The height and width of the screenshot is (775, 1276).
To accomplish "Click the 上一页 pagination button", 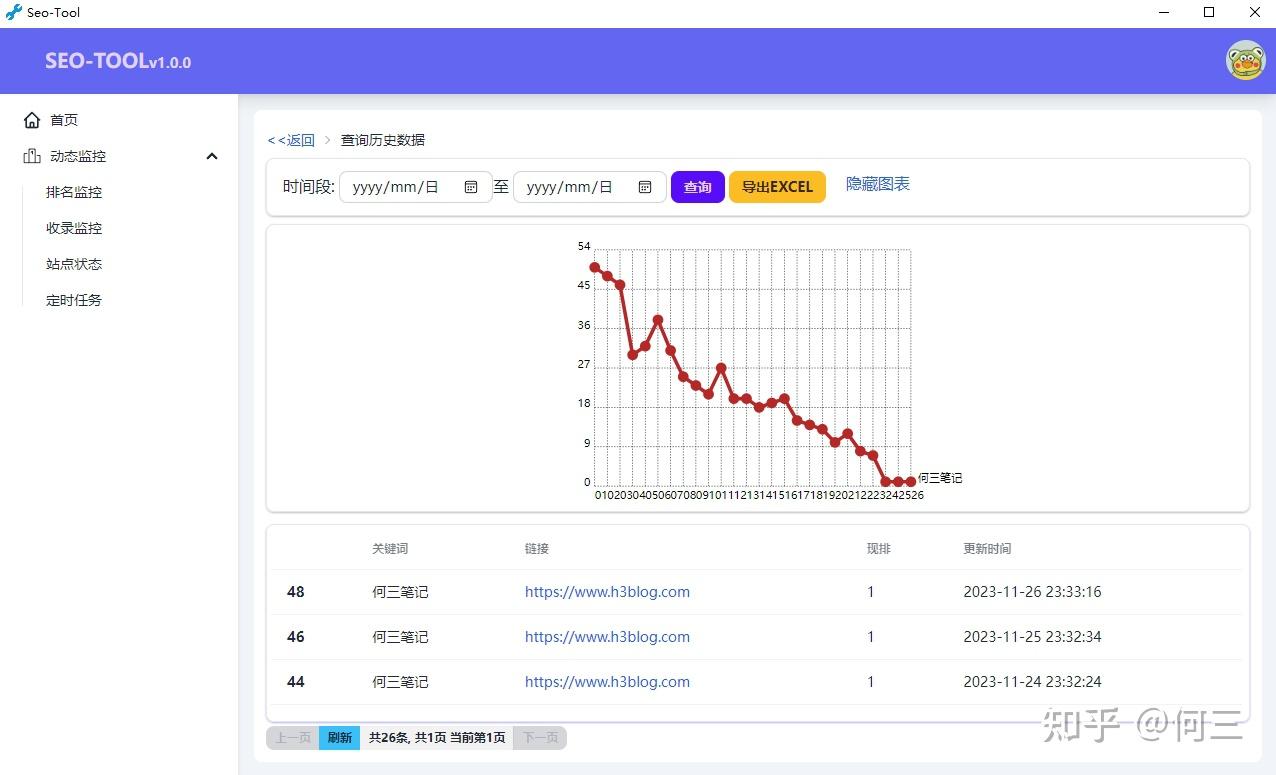I will pos(293,738).
